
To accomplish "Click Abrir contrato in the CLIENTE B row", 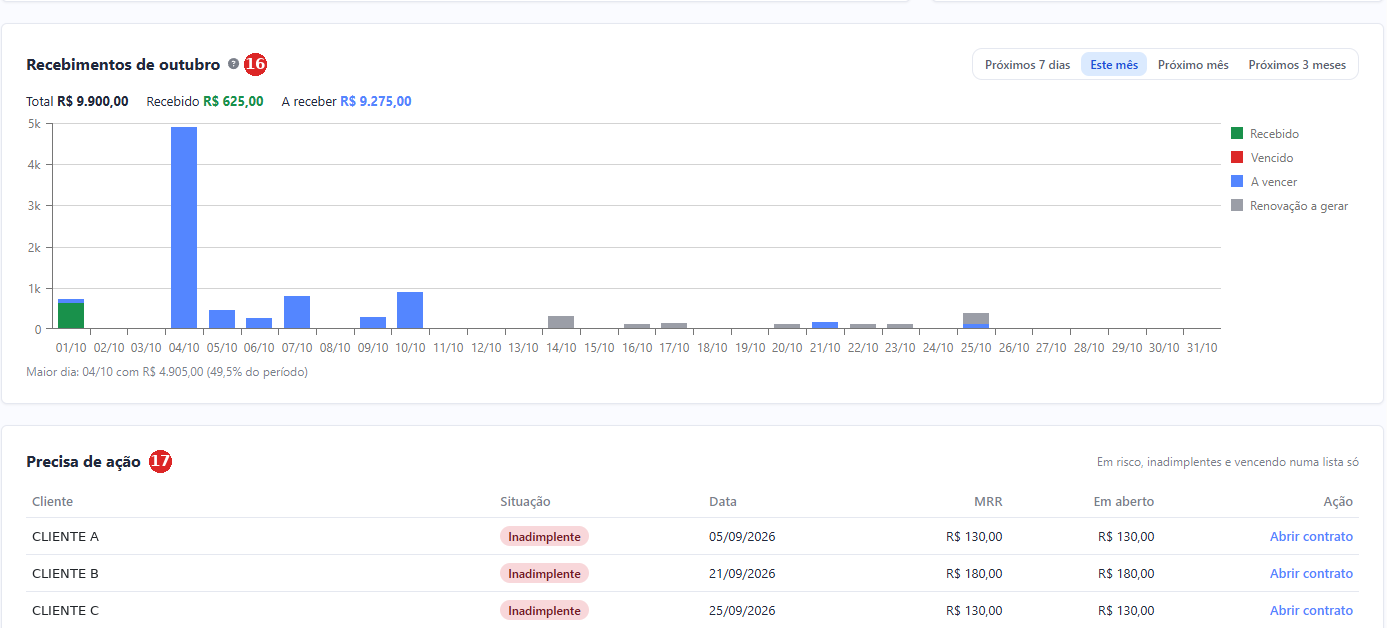I will pyautogui.click(x=1311, y=574).
